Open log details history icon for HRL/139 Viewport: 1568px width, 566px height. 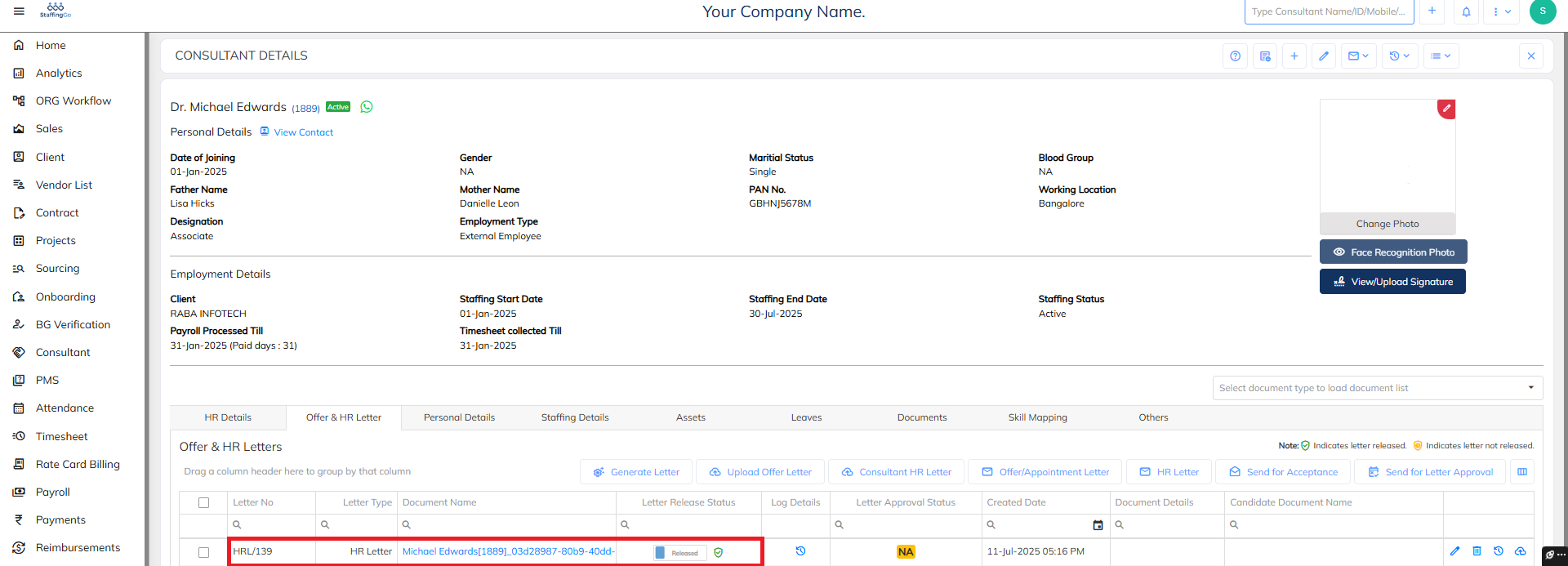pos(800,551)
